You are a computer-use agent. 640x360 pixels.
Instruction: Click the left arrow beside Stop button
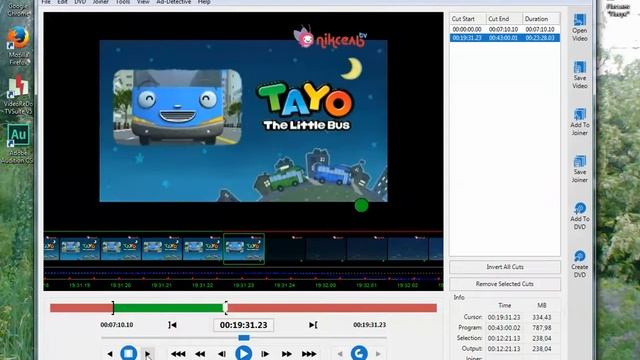[110, 354]
